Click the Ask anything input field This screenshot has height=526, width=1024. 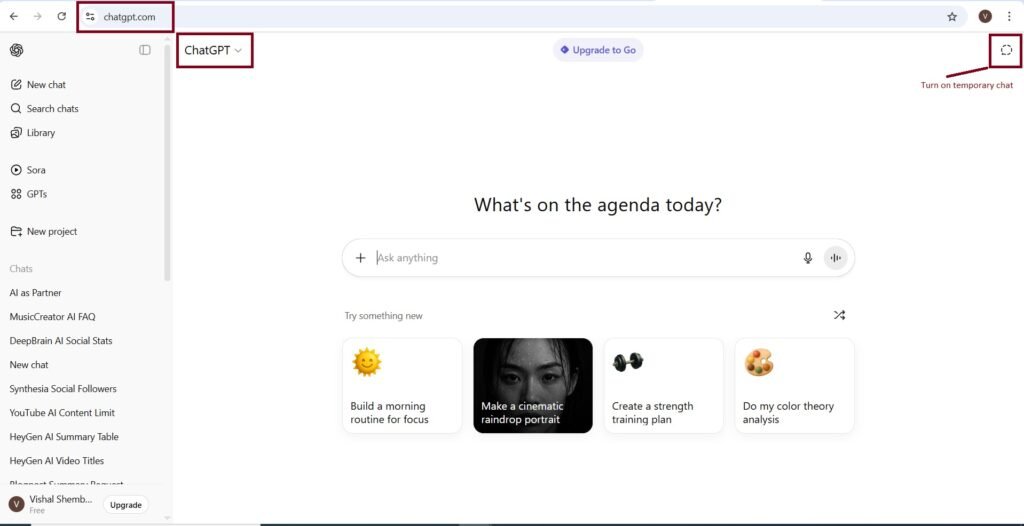[580, 258]
